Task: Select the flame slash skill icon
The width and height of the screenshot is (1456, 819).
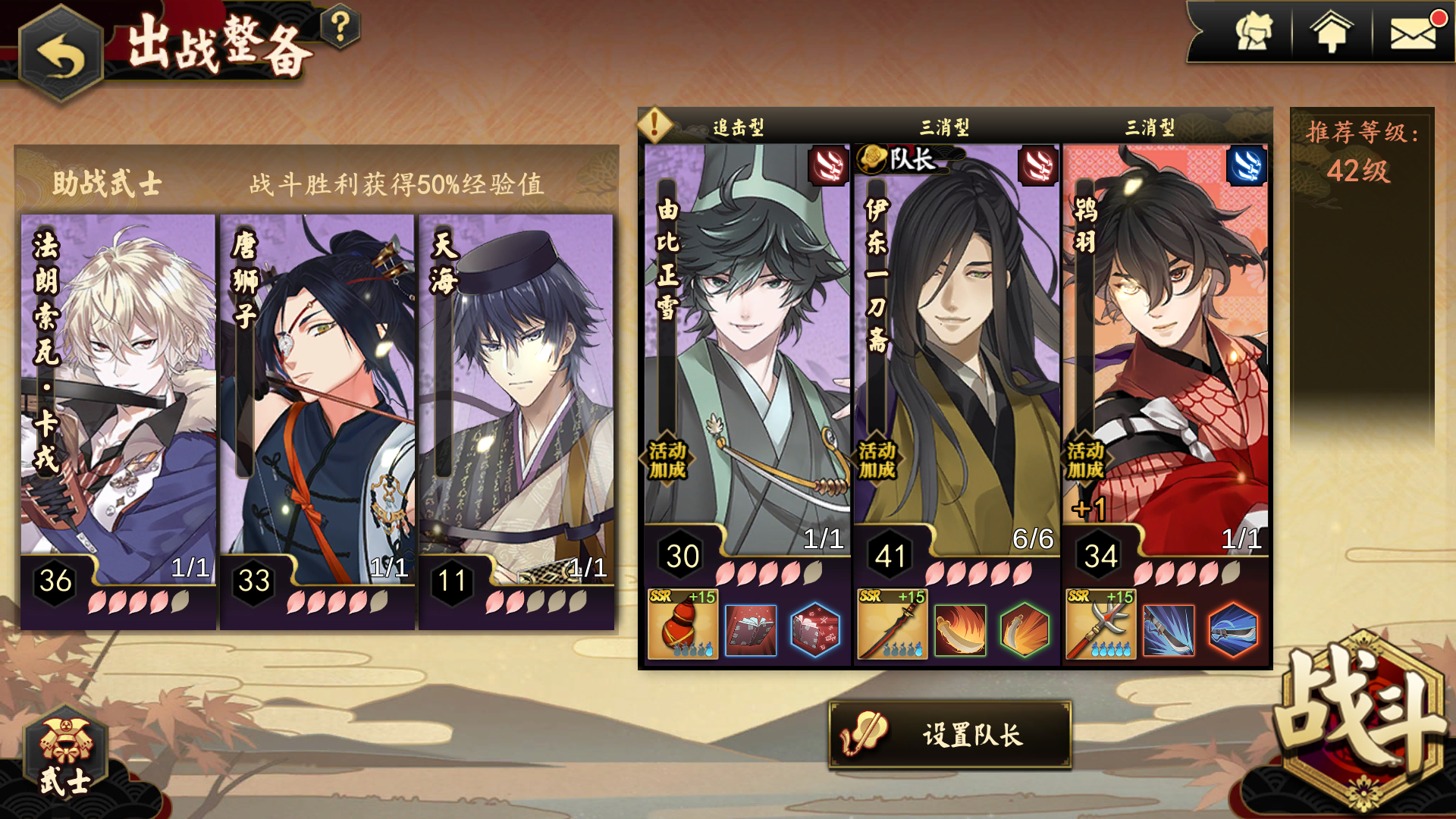Action: 960,629
